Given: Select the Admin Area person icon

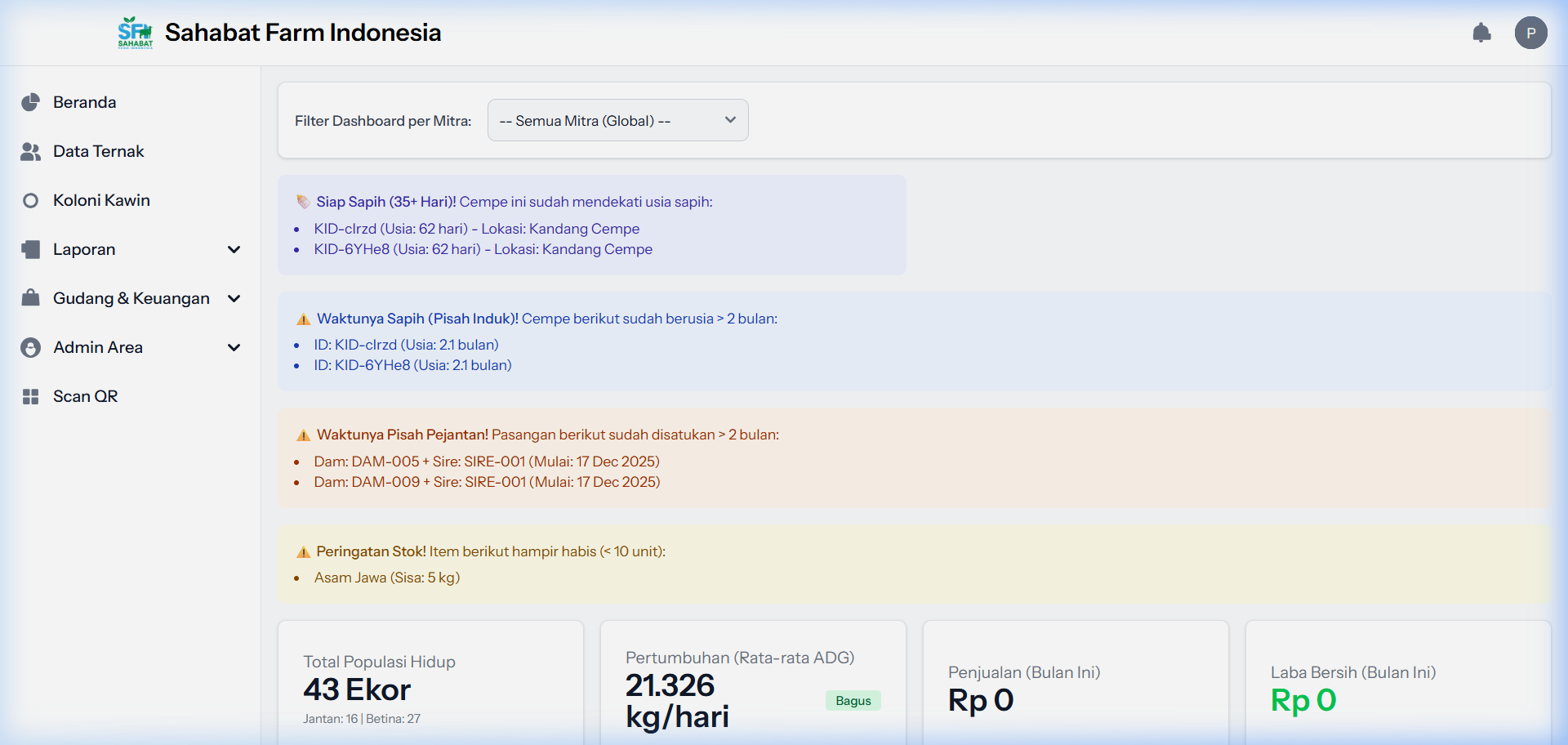Looking at the screenshot, I should coord(31,347).
